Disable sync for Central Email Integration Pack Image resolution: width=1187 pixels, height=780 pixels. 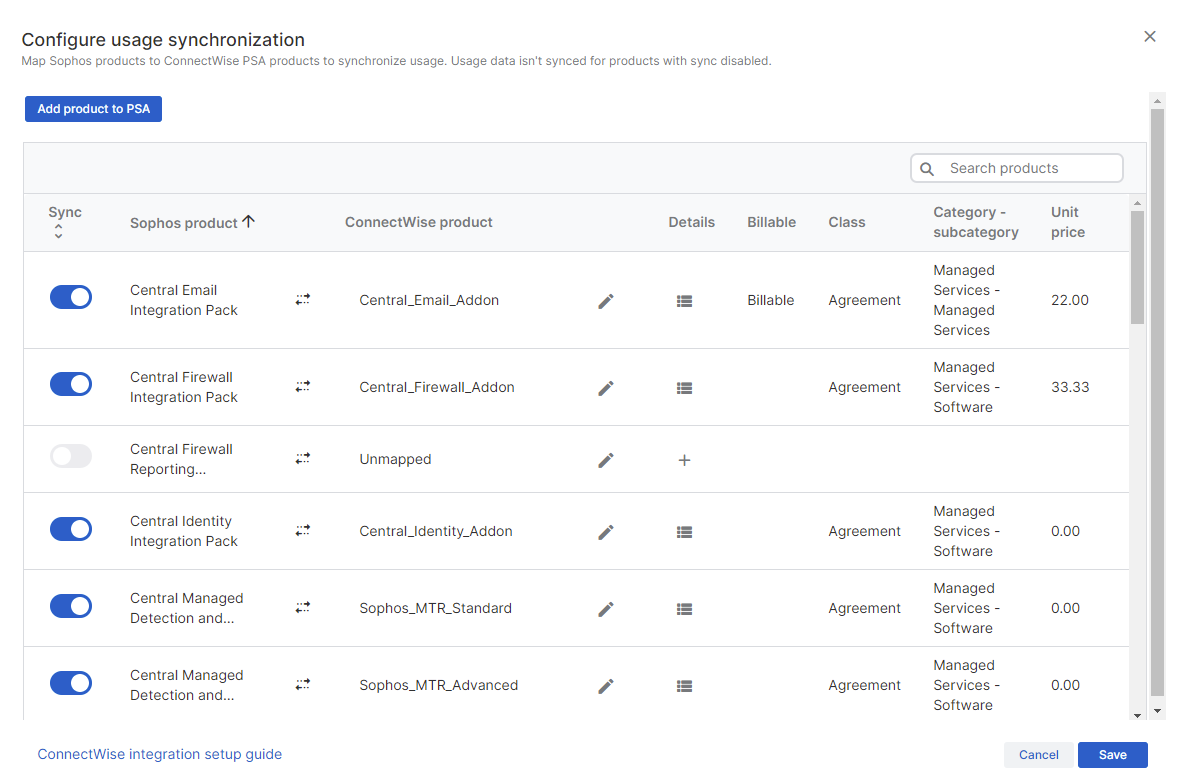coord(71,297)
